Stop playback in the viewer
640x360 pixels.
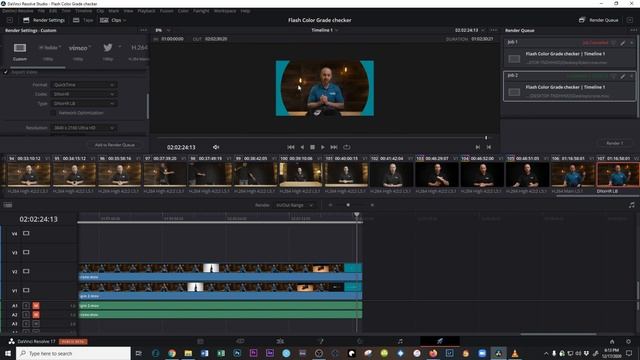pyautogui.click(x=312, y=147)
